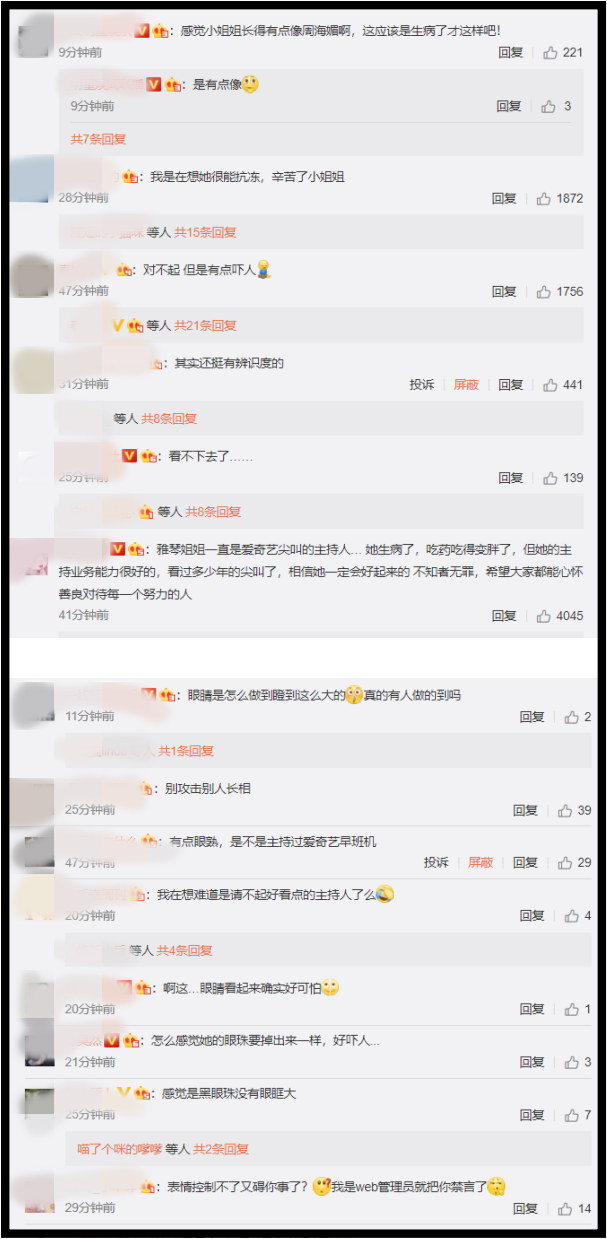This screenshot has height=1239, width=607.
Task: Click thumbs-up on the 1872-like comment
Action: [x=543, y=199]
